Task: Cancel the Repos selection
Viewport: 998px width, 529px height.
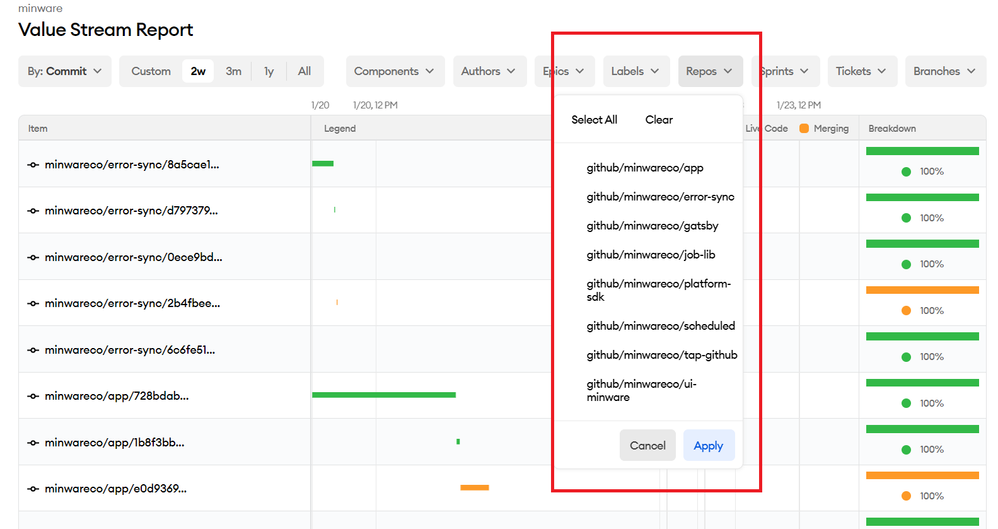Action: pos(647,446)
